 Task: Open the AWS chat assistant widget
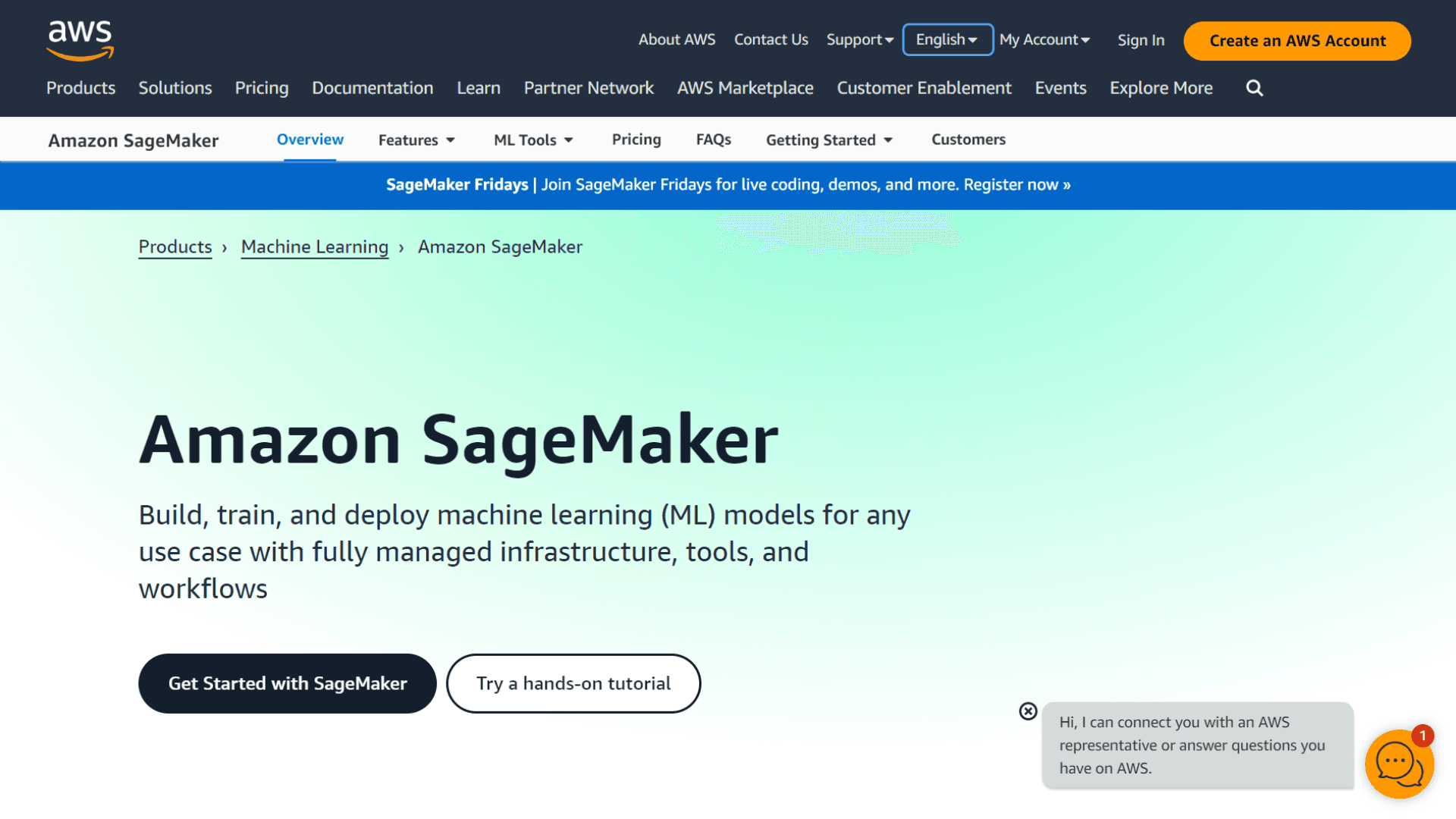coord(1398,764)
